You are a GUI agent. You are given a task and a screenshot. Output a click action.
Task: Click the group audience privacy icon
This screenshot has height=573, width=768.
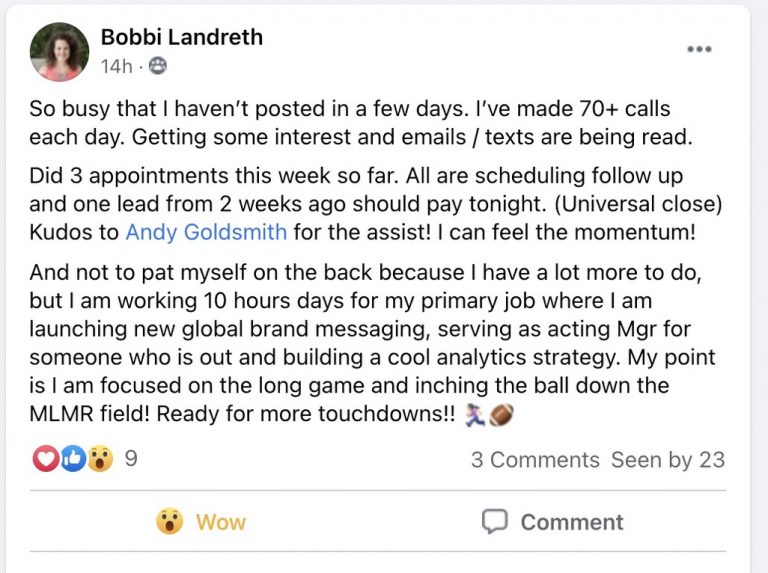click(x=158, y=66)
